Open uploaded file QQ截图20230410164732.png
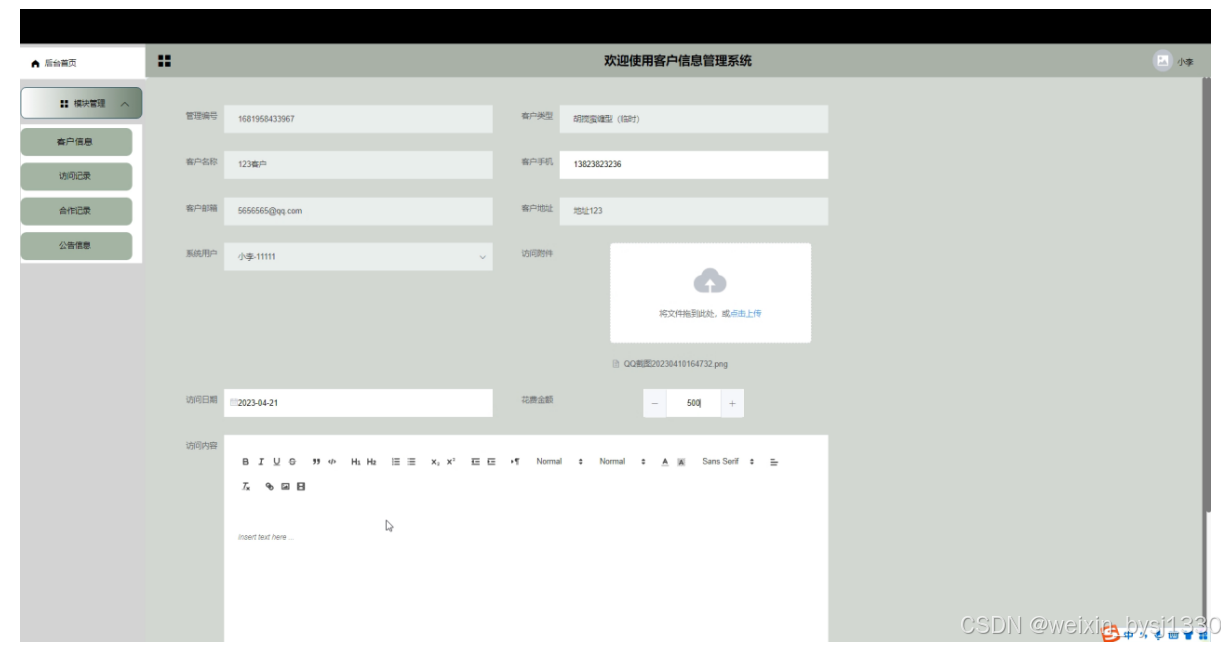This screenshot has width=1225, height=645. click(x=675, y=364)
